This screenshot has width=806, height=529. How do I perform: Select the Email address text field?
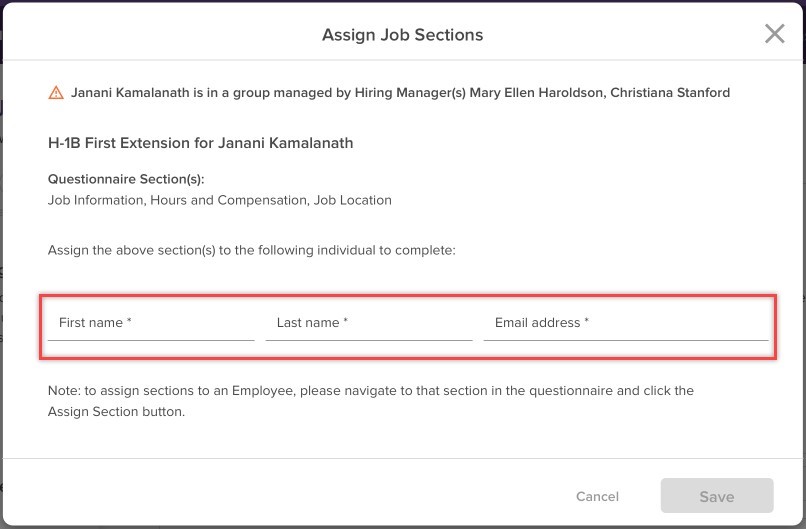[x=625, y=323]
